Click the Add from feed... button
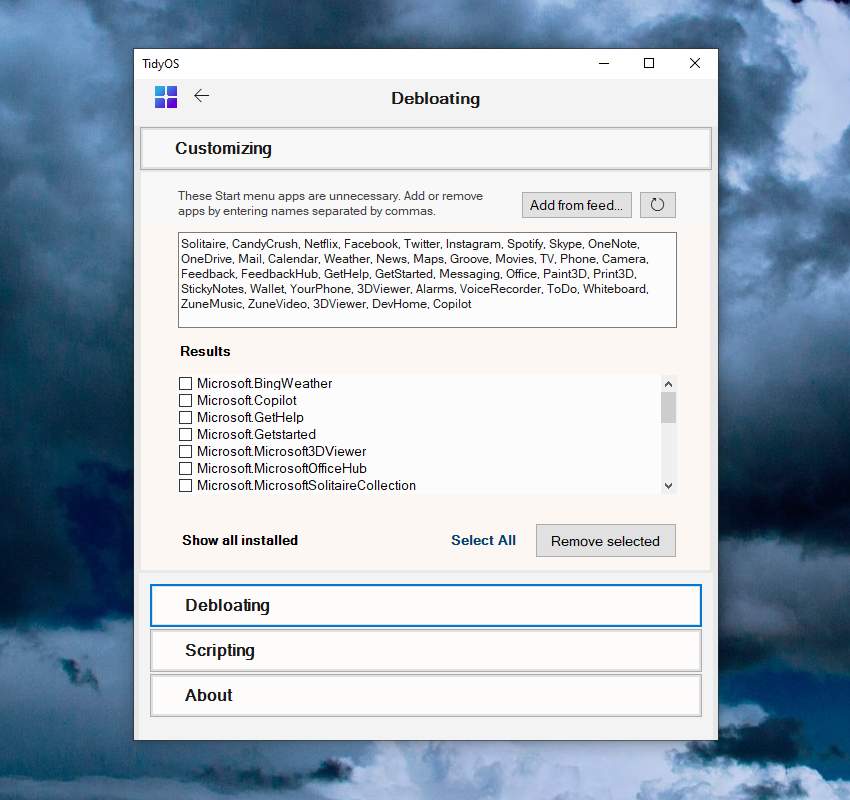 [577, 205]
